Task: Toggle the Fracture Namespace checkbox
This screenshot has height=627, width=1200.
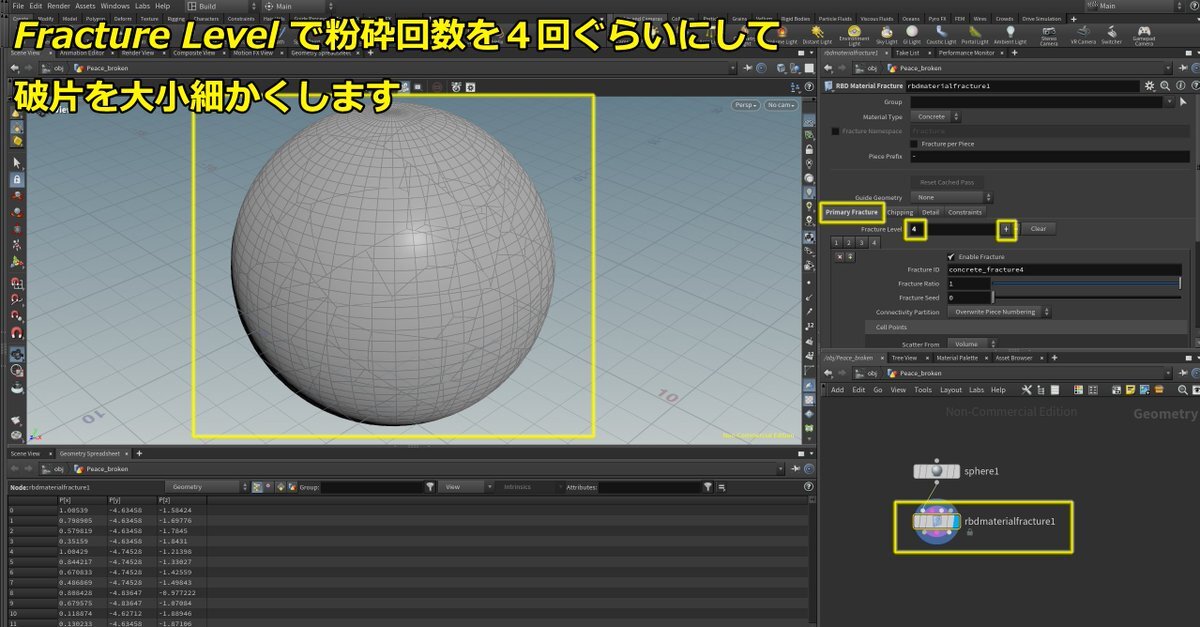Action: [x=836, y=131]
